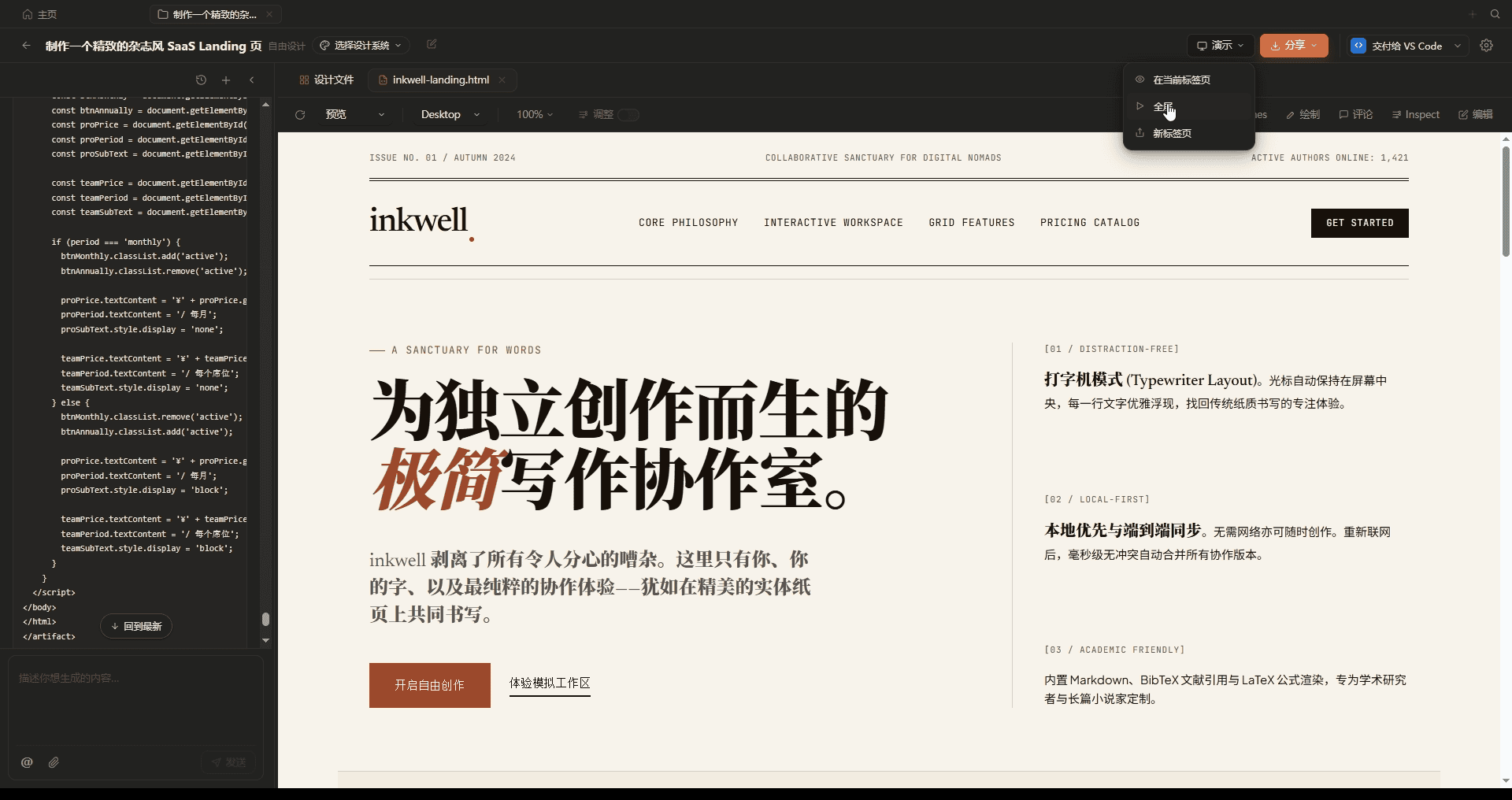Expand the VS Code handoff chevron
This screenshot has height=800, width=1512.
click(x=1458, y=46)
